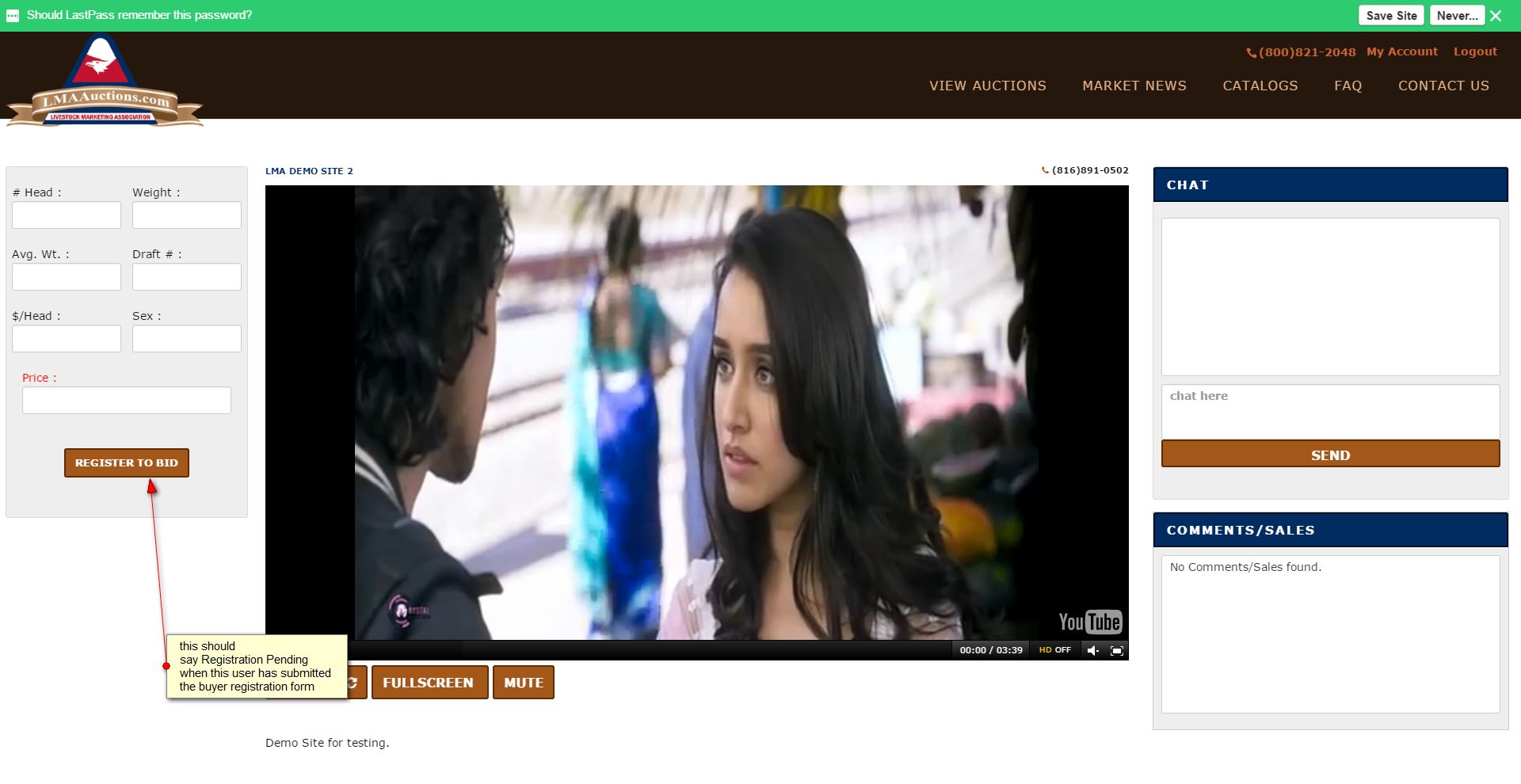Click the Sex input field
The image size is (1521, 784).
click(187, 338)
